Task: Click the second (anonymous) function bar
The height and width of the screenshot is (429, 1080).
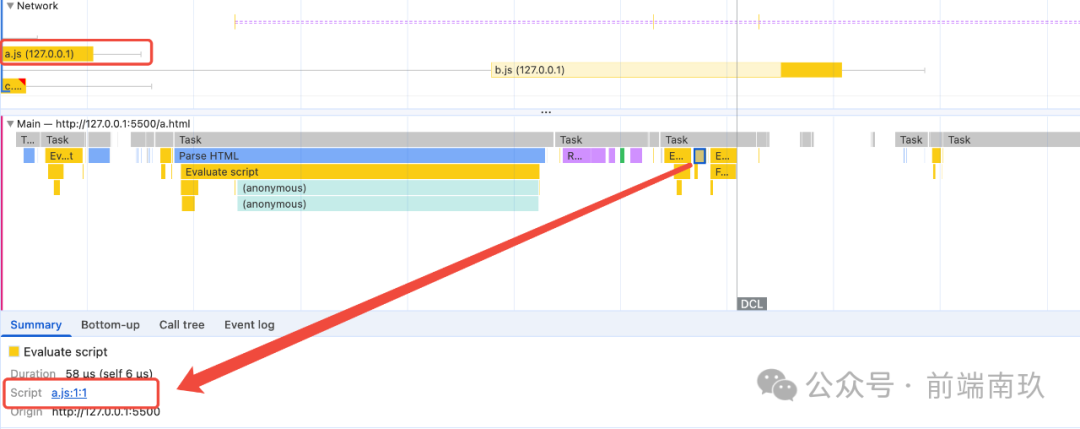Action: 388,204
